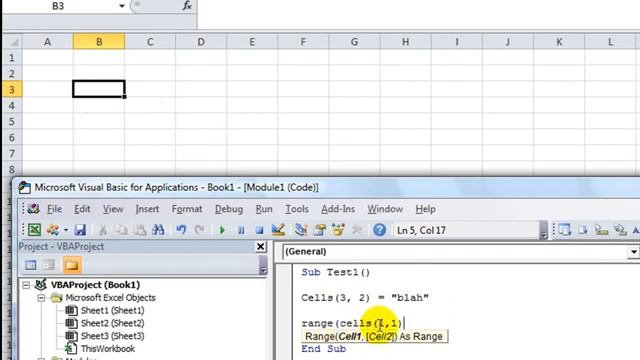Undo the last edit

(181, 230)
